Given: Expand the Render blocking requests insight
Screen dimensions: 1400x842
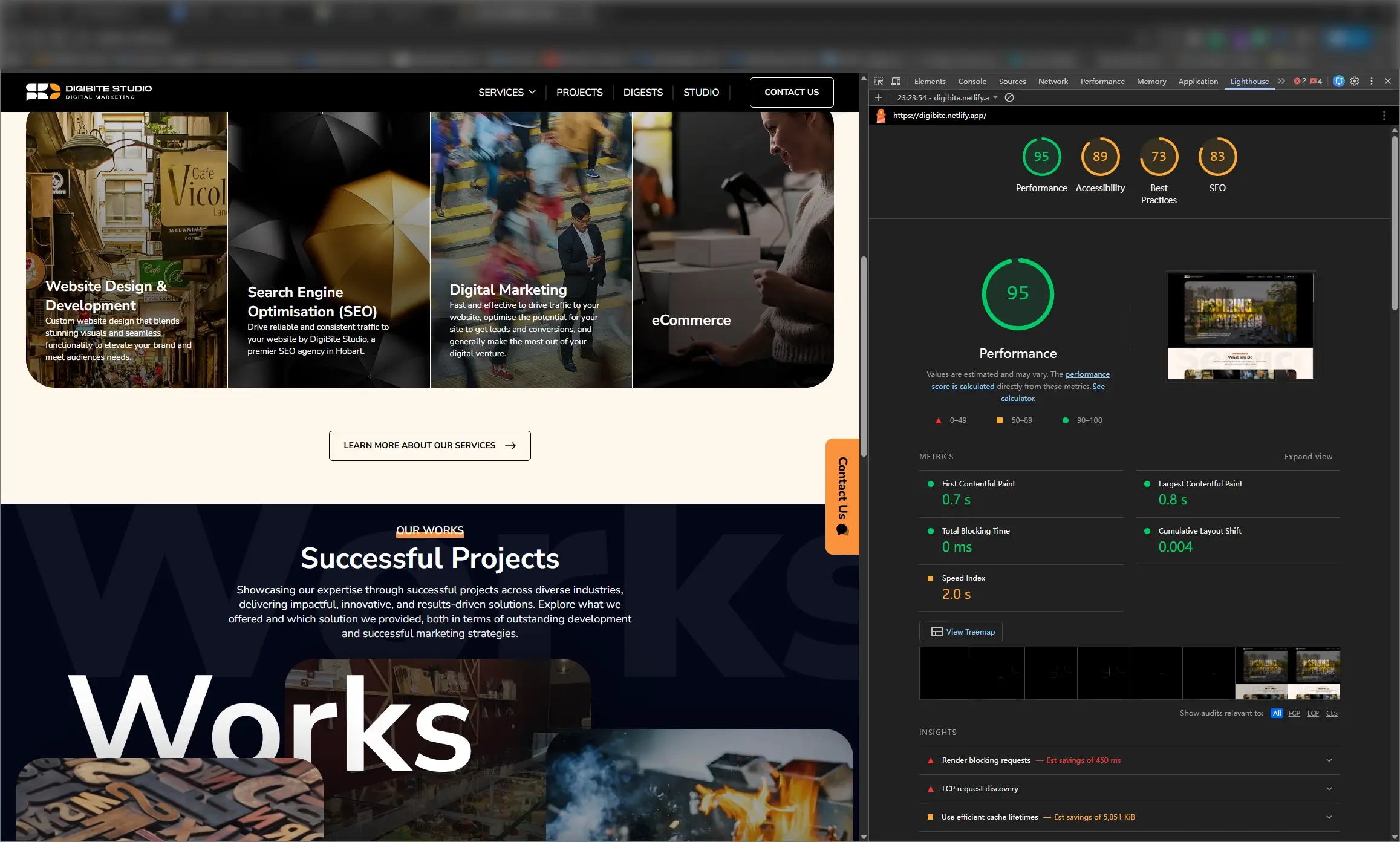Looking at the screenshot, I should pyautogui.click(x=1130, y=760).
